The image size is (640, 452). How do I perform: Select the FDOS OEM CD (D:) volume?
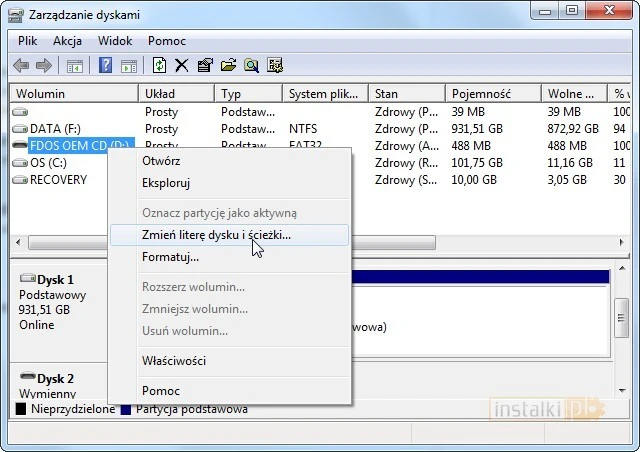(79, 145)
